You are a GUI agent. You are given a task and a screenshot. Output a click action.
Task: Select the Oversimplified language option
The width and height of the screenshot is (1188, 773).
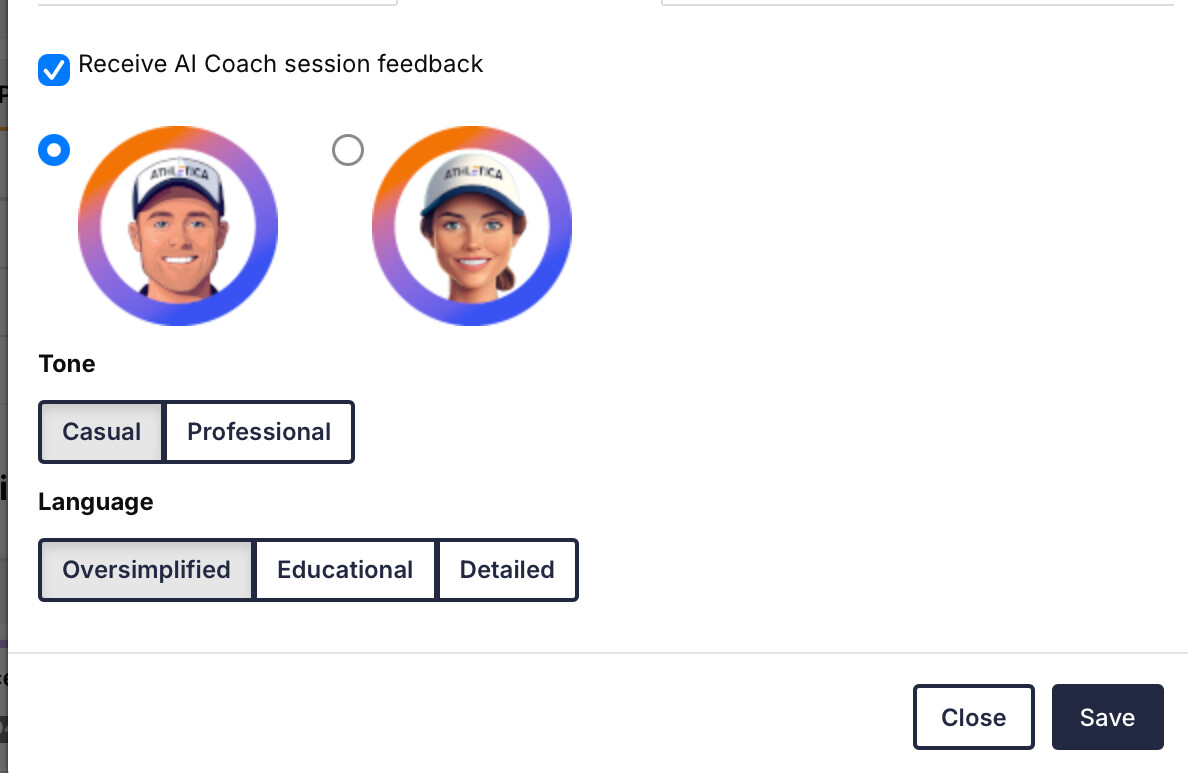[x=146, y=570]
